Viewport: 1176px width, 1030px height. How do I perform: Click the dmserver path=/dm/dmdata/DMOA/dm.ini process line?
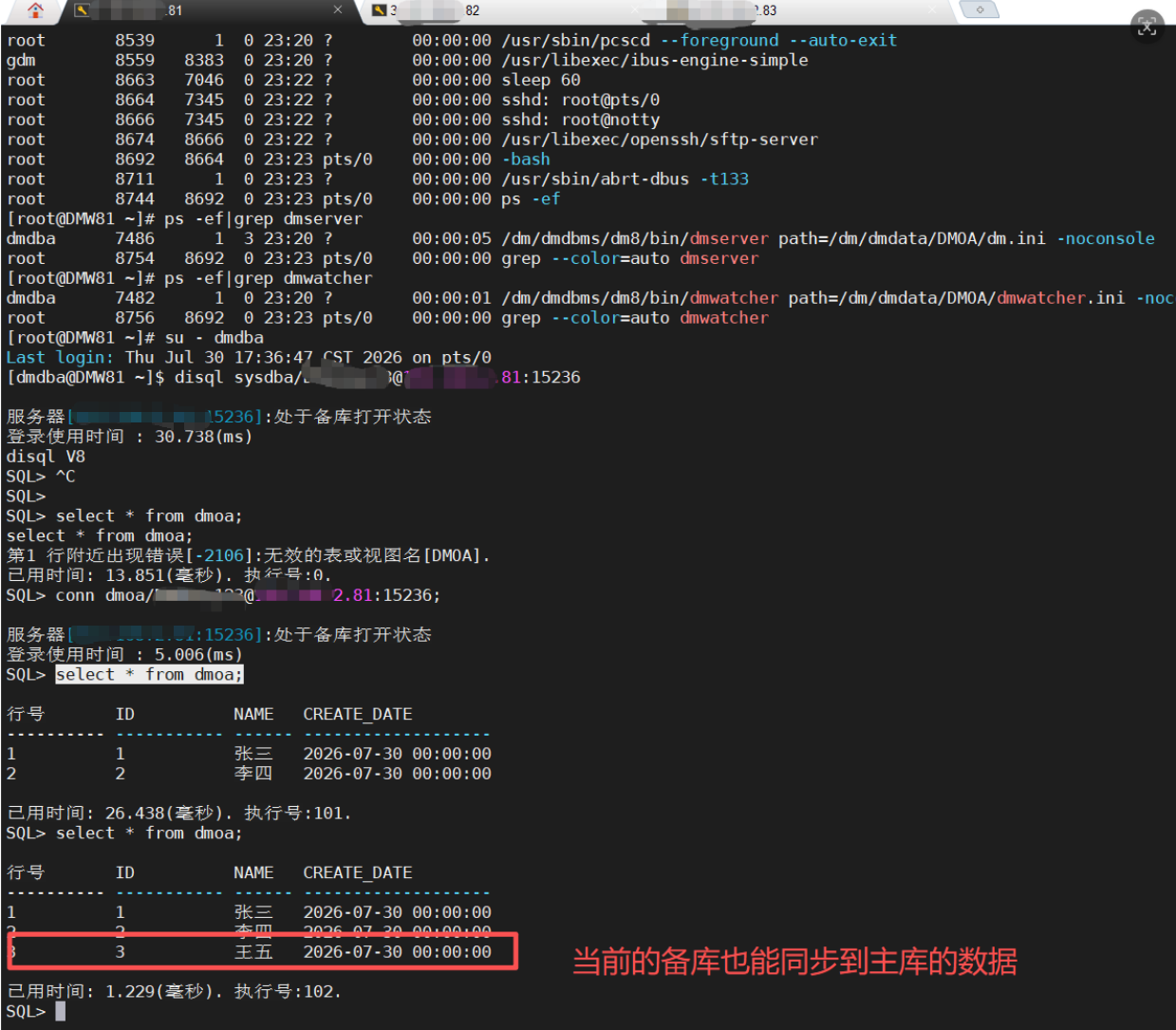[581, 239]
